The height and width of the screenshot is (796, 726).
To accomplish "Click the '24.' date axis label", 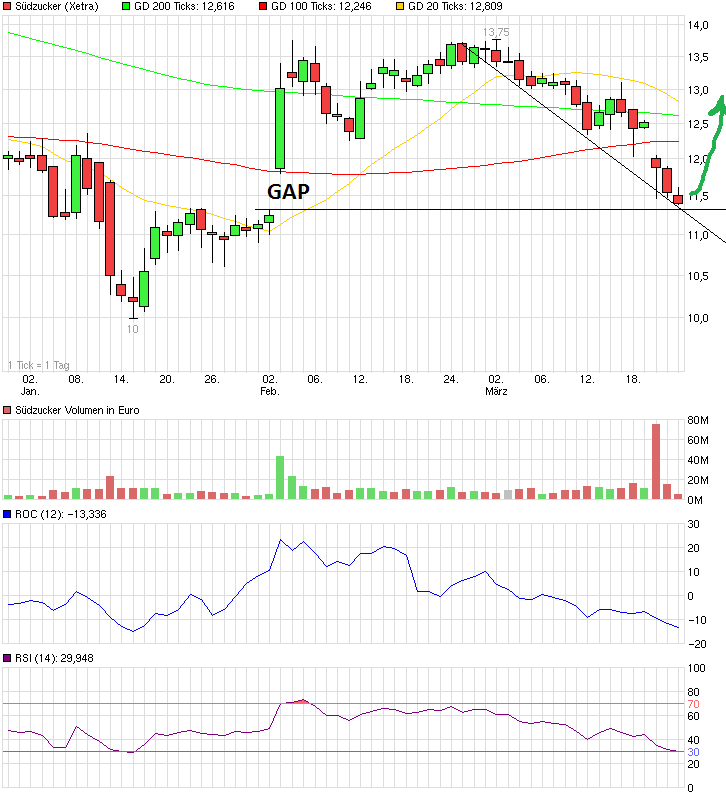I will click(451, 379).
